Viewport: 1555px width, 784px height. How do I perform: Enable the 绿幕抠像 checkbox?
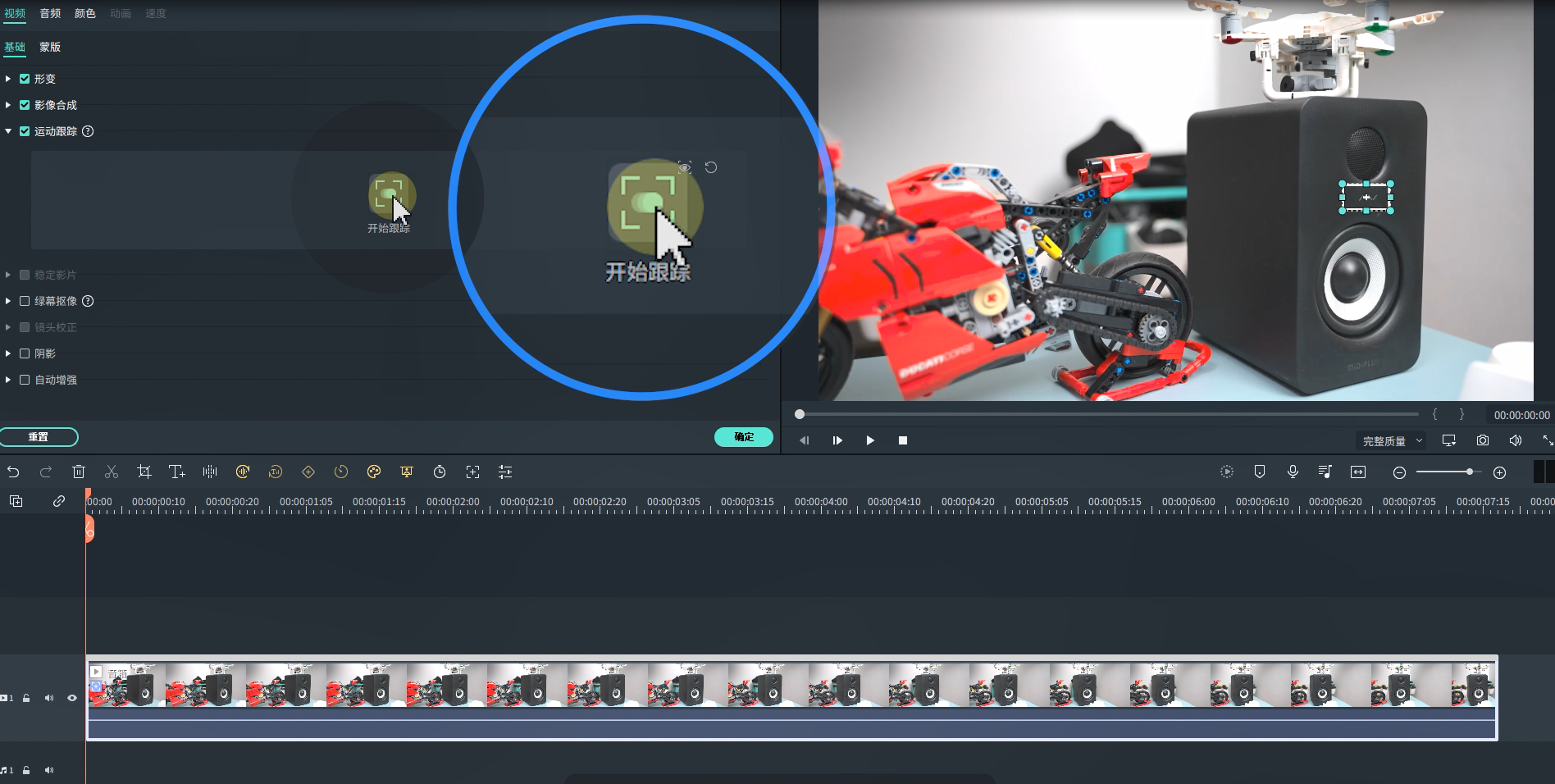[x=25, y=301]
